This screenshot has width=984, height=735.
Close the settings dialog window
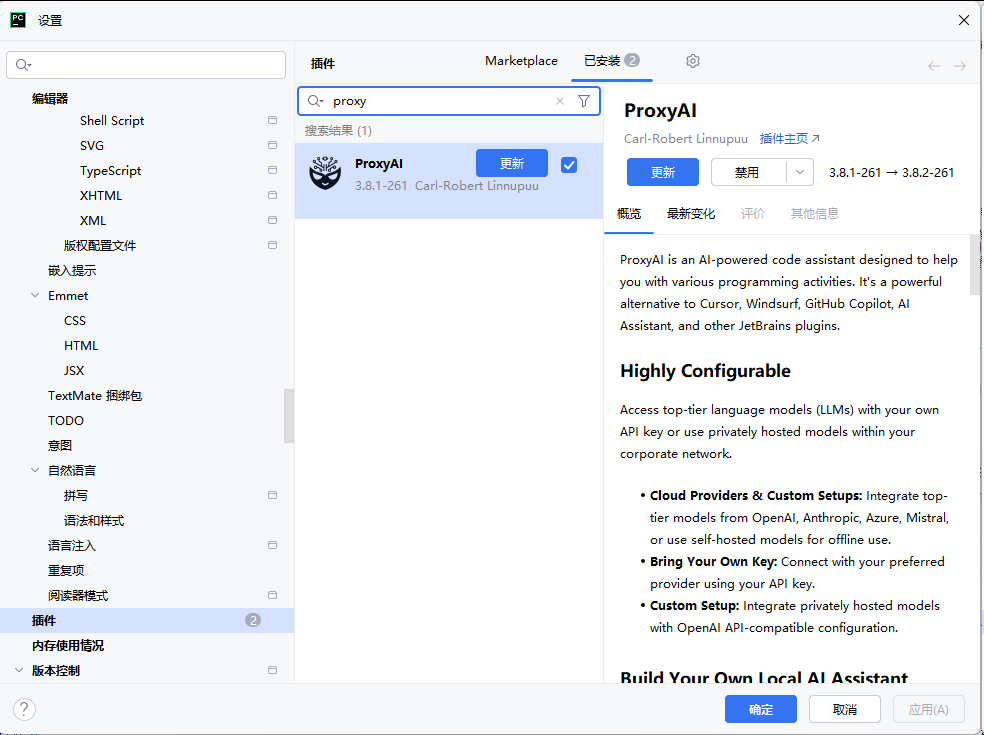[964, 20]
